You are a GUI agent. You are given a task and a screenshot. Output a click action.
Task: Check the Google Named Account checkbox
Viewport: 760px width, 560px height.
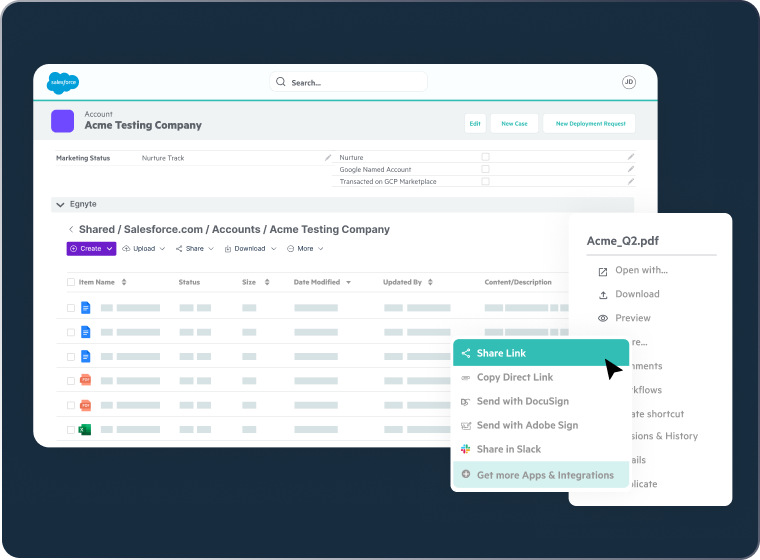(485, 169)
